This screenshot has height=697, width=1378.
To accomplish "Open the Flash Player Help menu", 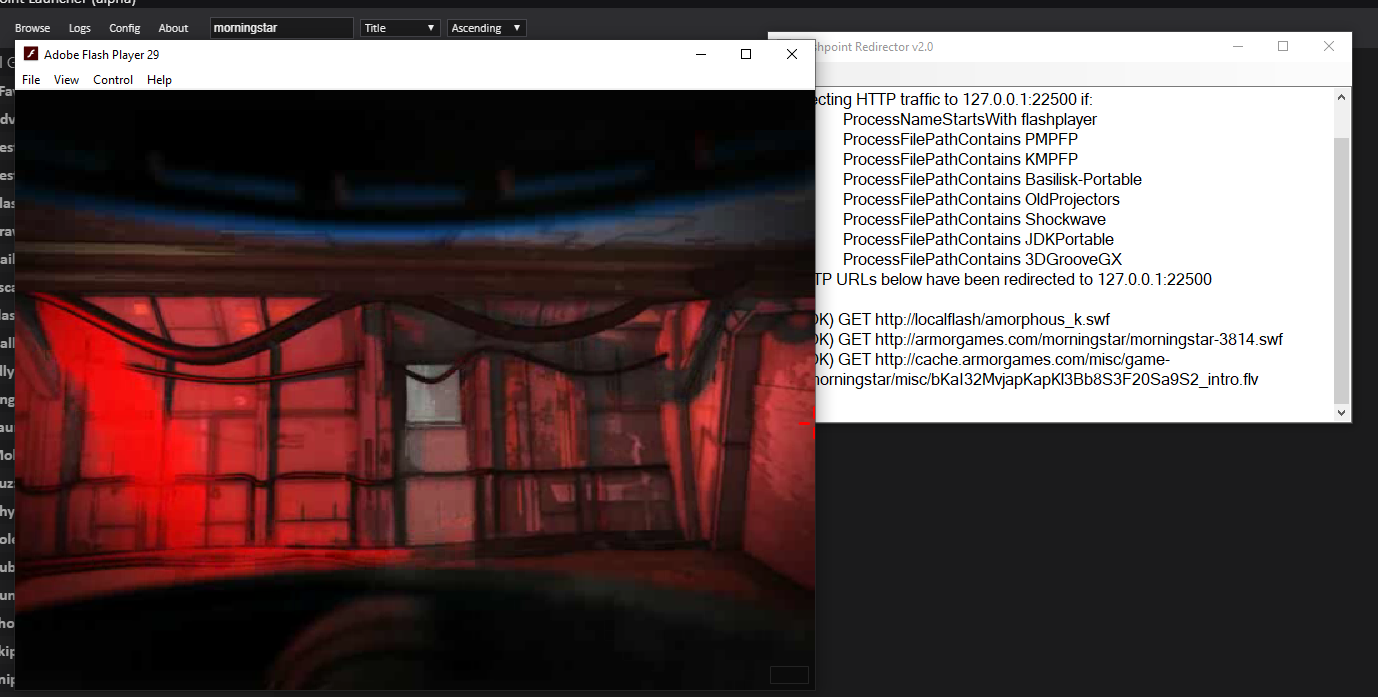I will click(159, 80).
